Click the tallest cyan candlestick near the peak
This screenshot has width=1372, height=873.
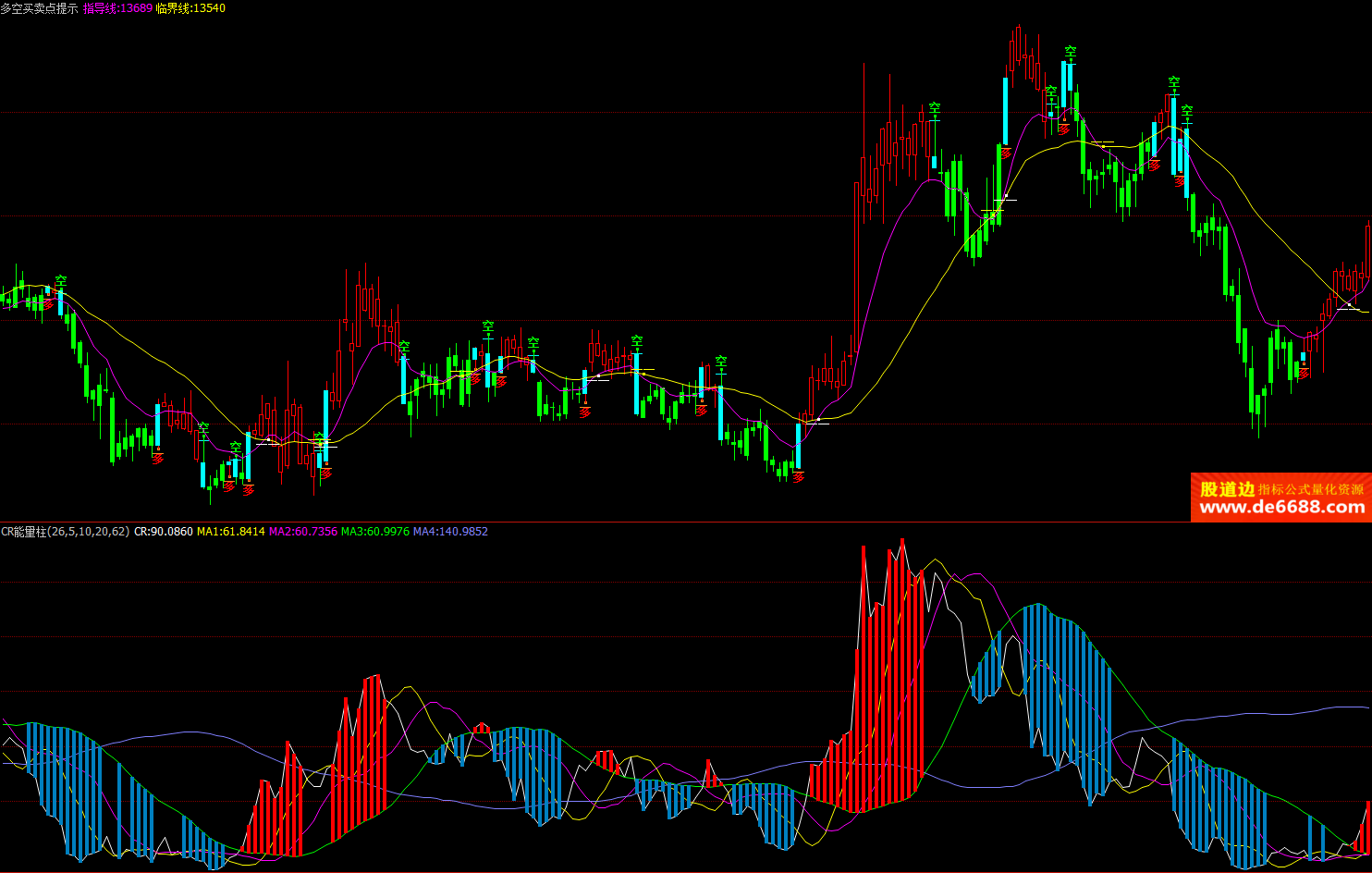(x=1006, y=111)
